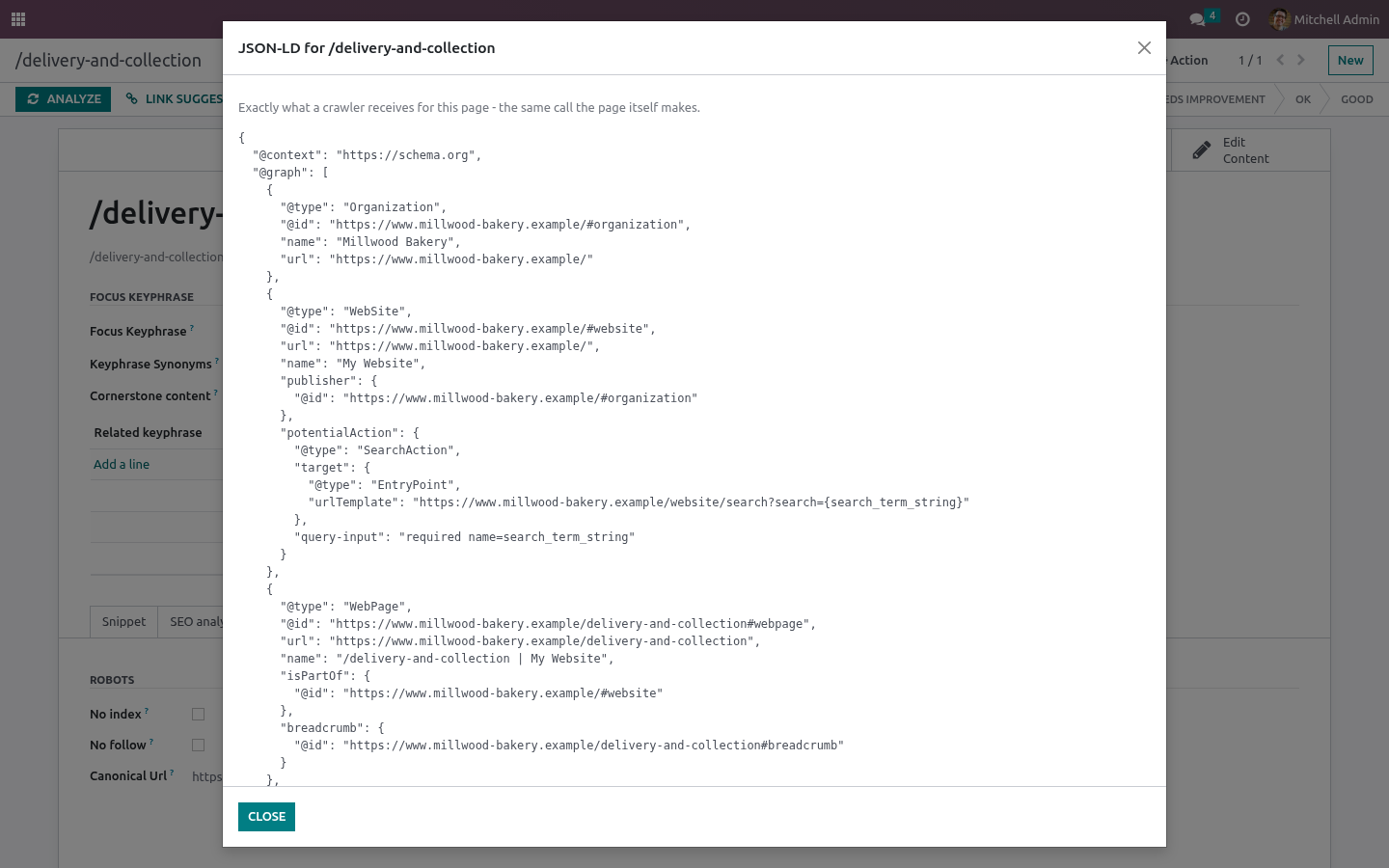The image size is (1389, 868).
Task: Click the "@graph": [ line
Action: (x=290, y=173)
